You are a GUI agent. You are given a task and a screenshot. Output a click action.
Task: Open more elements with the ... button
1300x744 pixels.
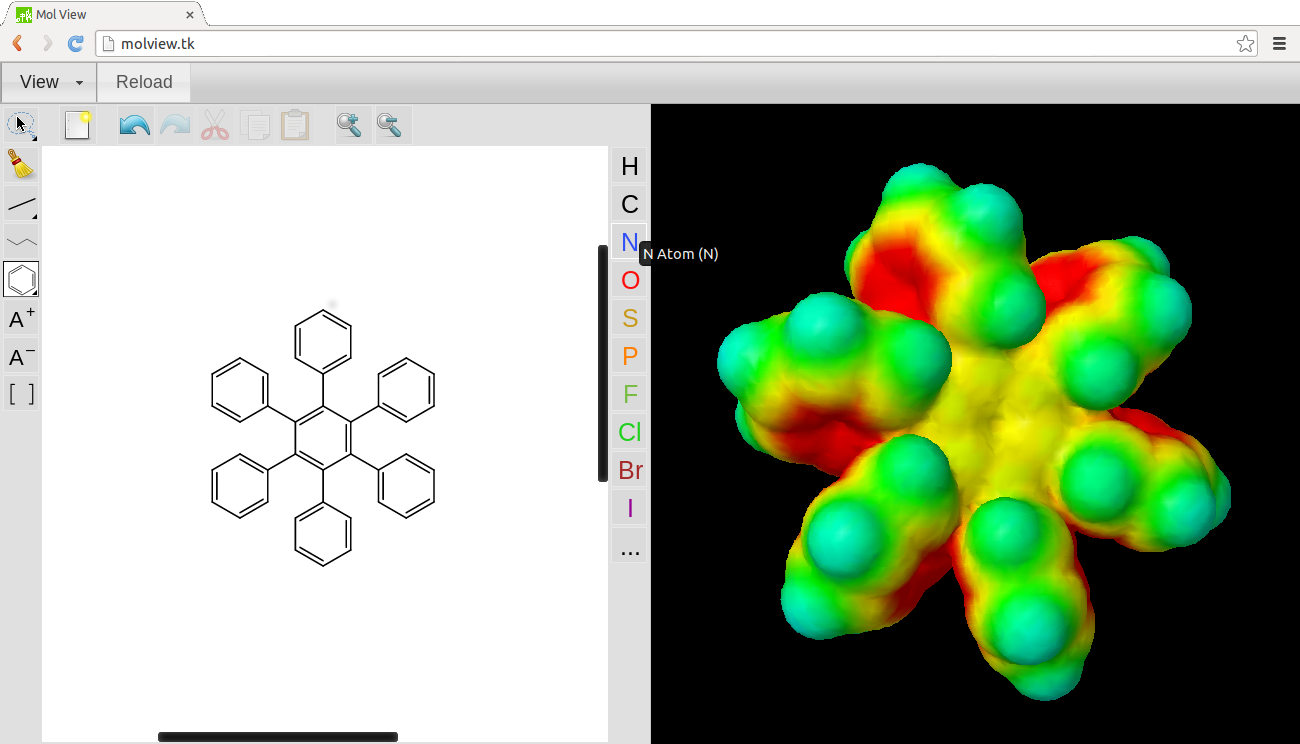[x=630, y=546]
